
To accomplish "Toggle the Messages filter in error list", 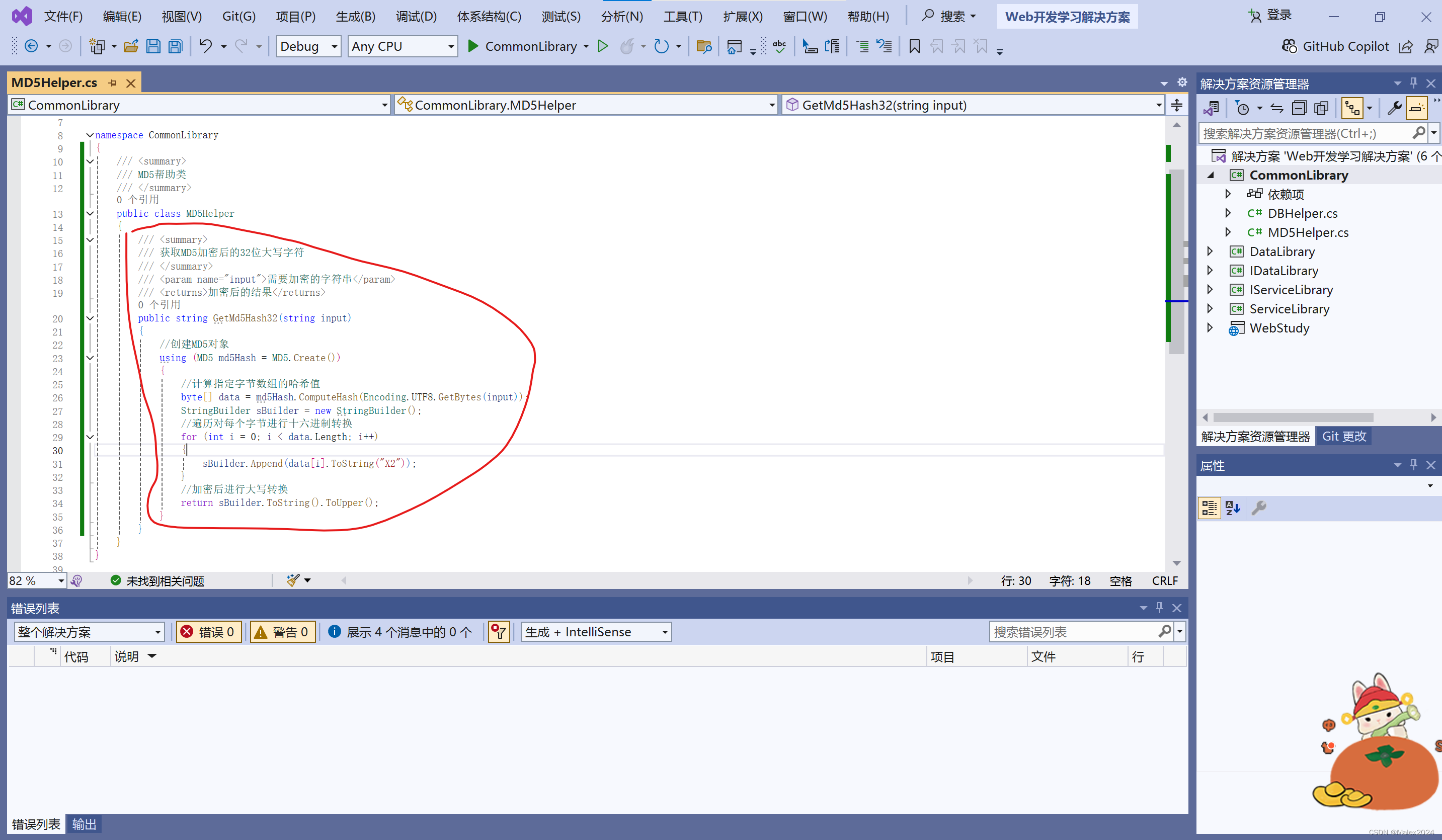I will click(400, 632).
